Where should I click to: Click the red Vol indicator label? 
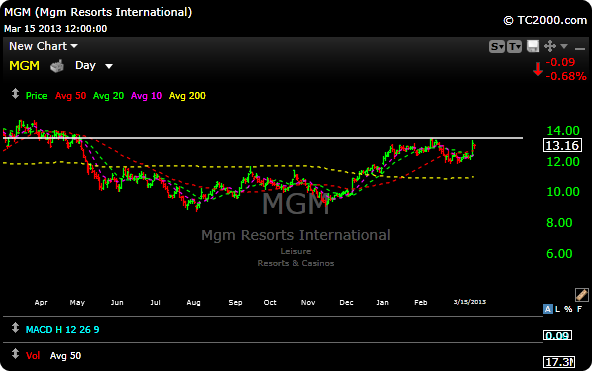[x=33, y=356]
